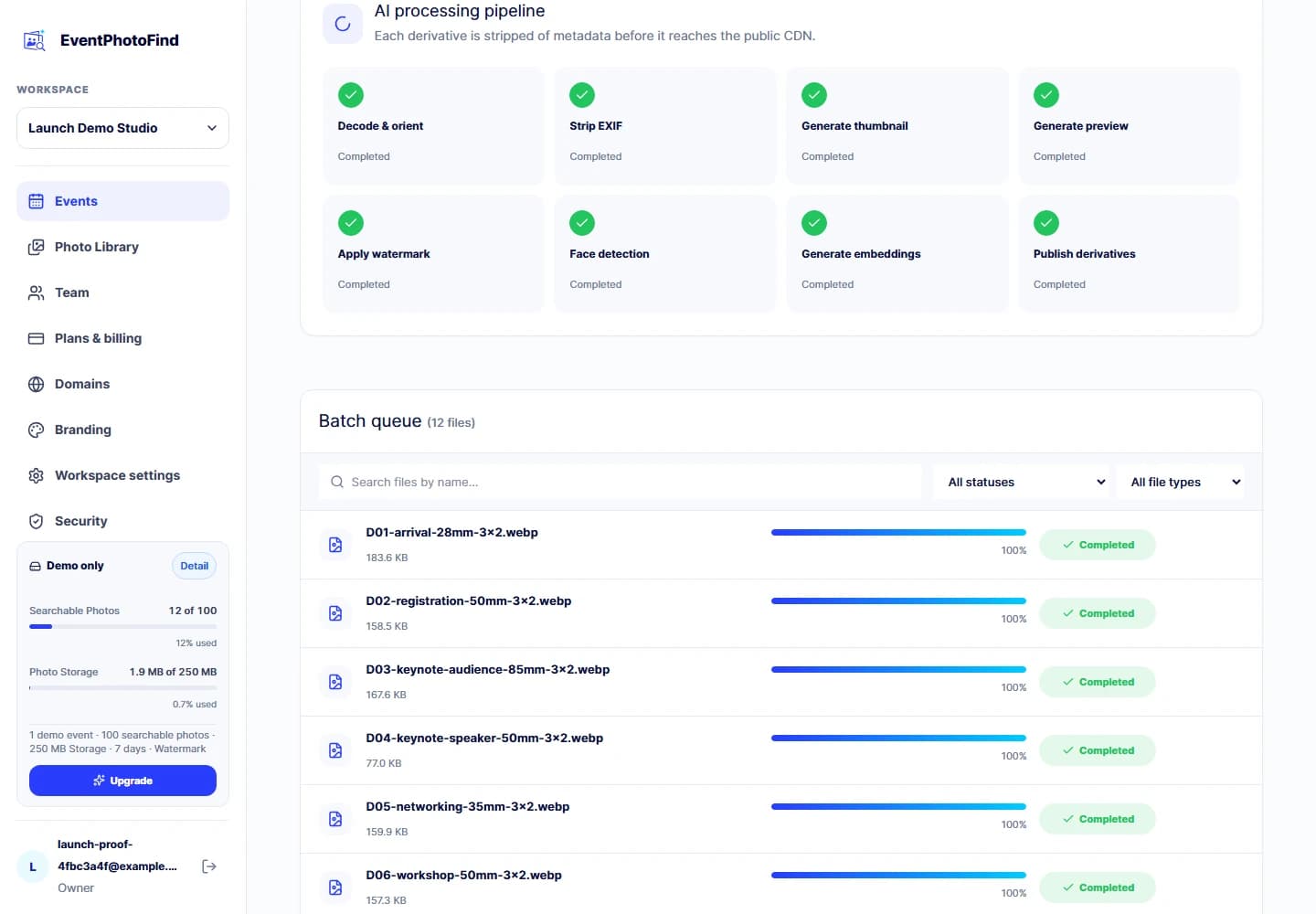1316x914 pixels.
Task: Click the EventPhotoFind logo icon
Action: click(35, 40)
